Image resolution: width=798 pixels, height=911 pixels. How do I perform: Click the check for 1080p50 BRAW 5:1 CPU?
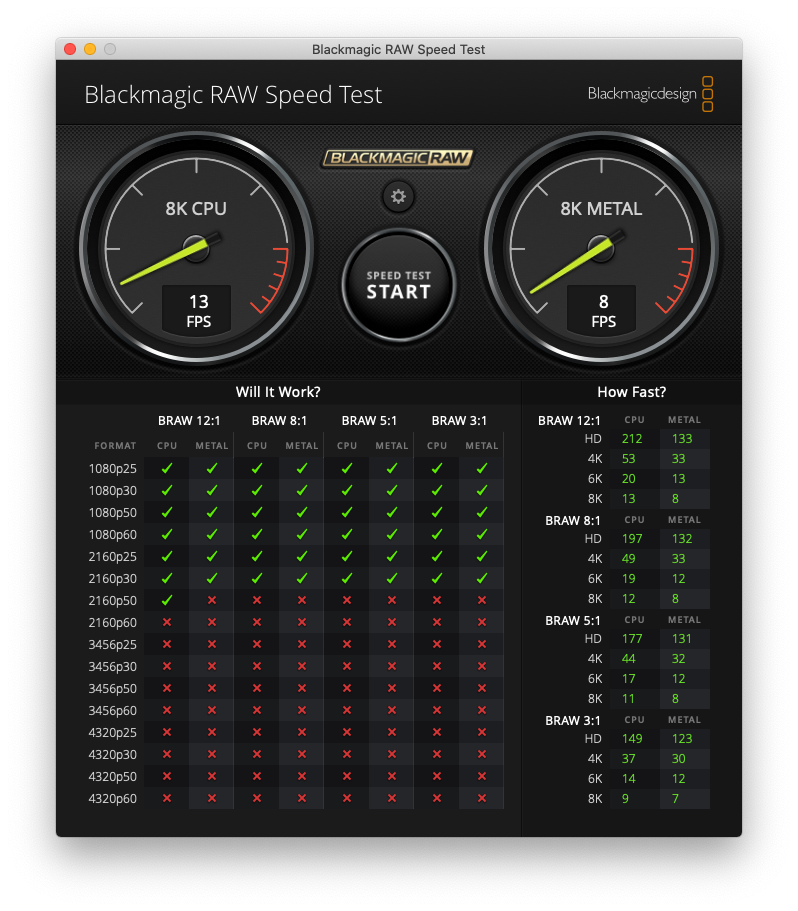click(x=347, y=512)
